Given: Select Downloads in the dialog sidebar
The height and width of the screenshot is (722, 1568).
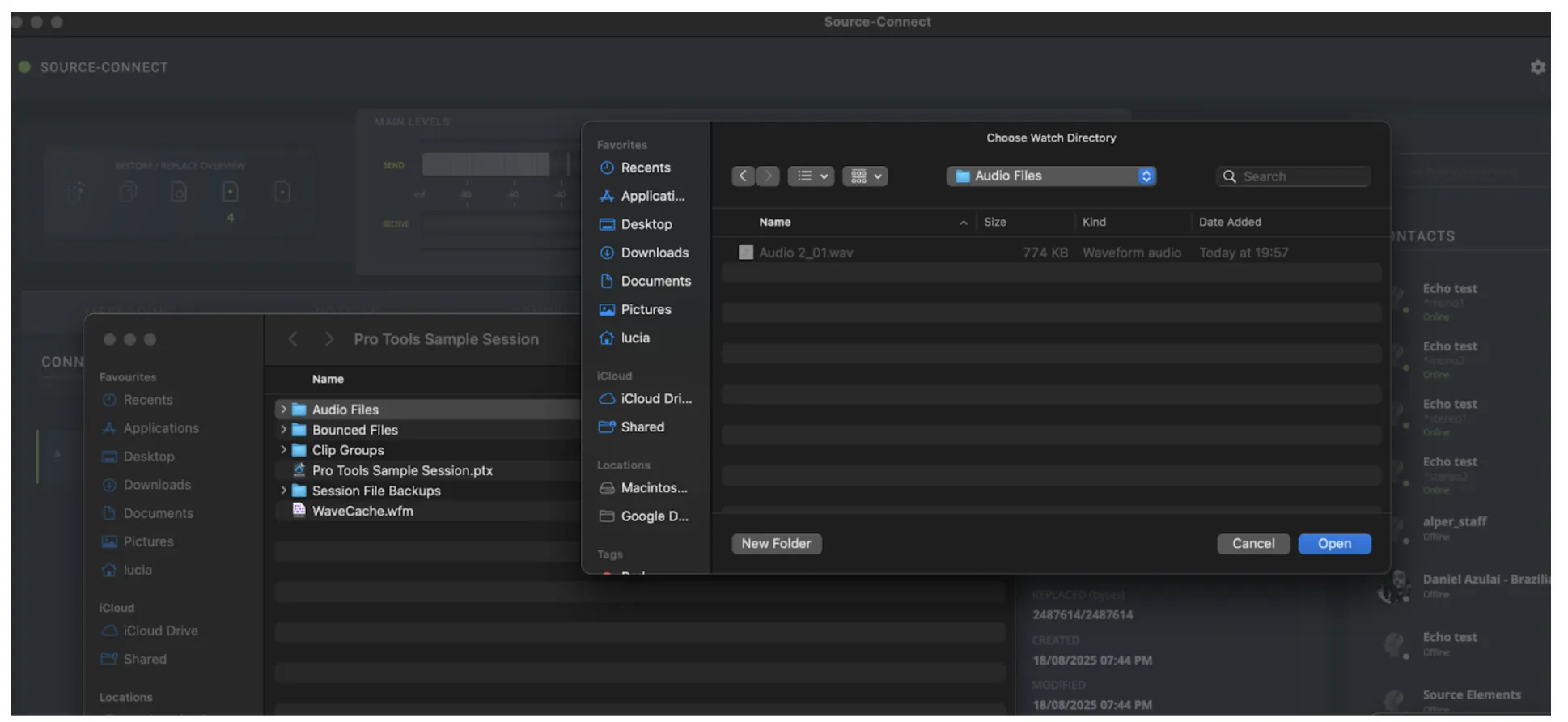Looking at the screenshot, I should (x=644, y=253).
